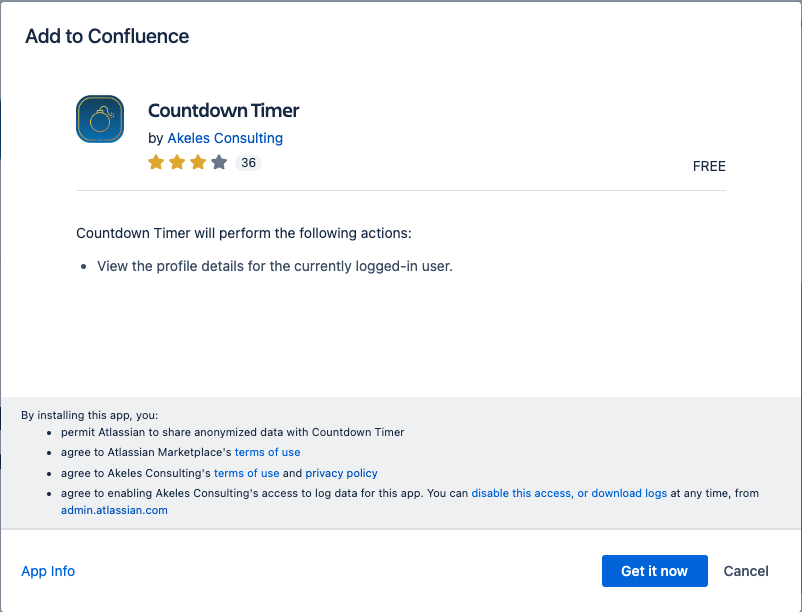Click the second rating star

(177, 161)
